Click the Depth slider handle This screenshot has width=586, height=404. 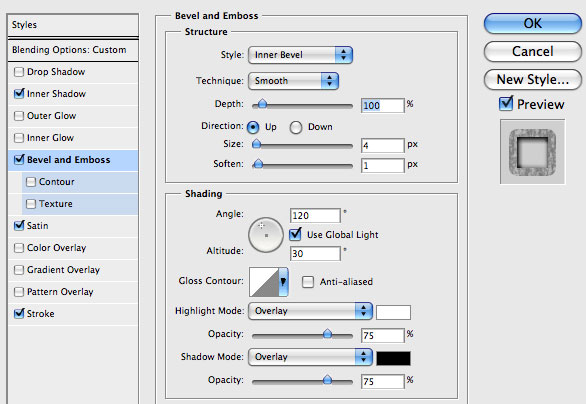coord(262,104)
